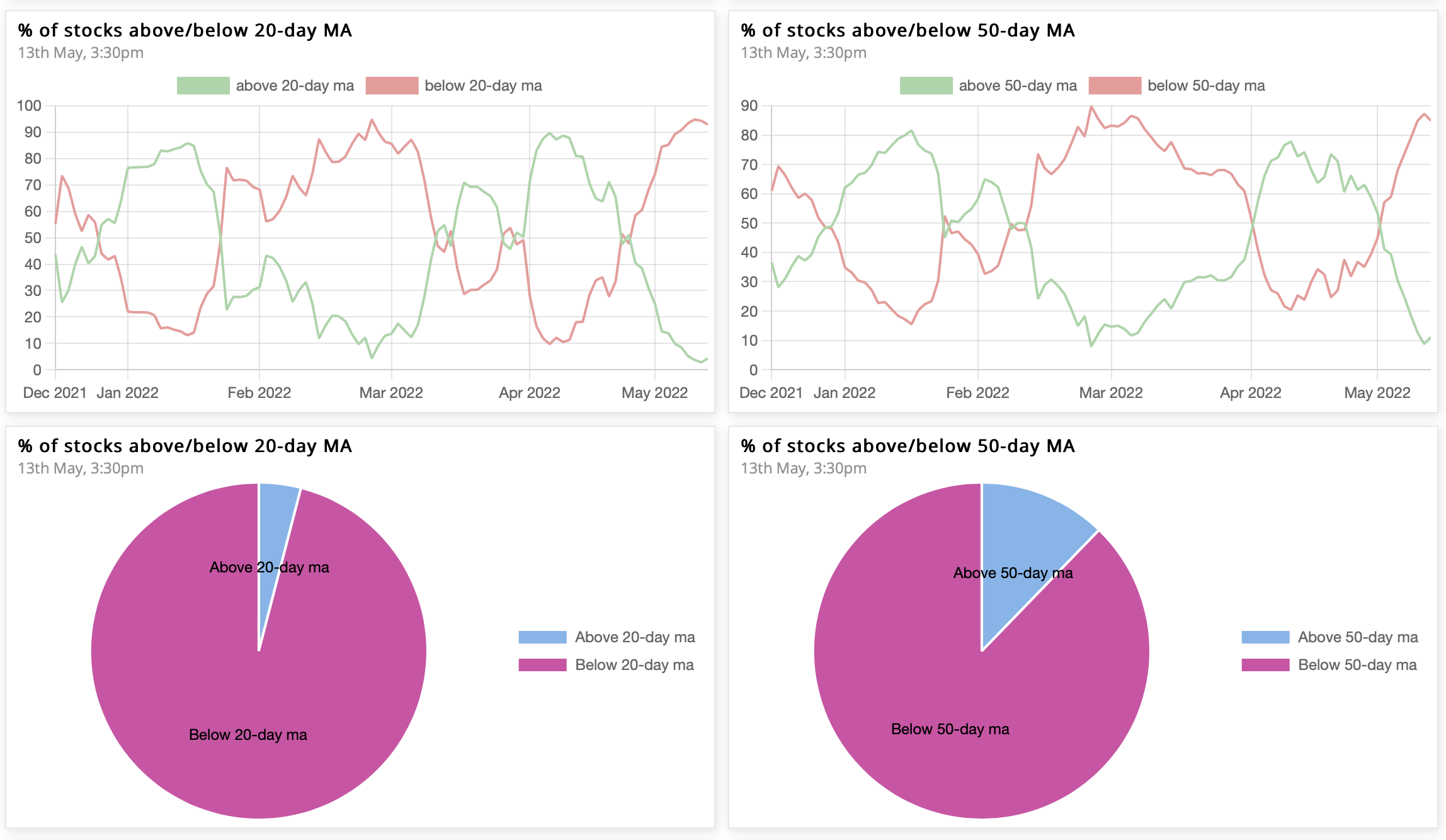Toggle the 'Below 50-day ma' pie legend entry
Viewport: 1446px width, 840px height.
1329,665
